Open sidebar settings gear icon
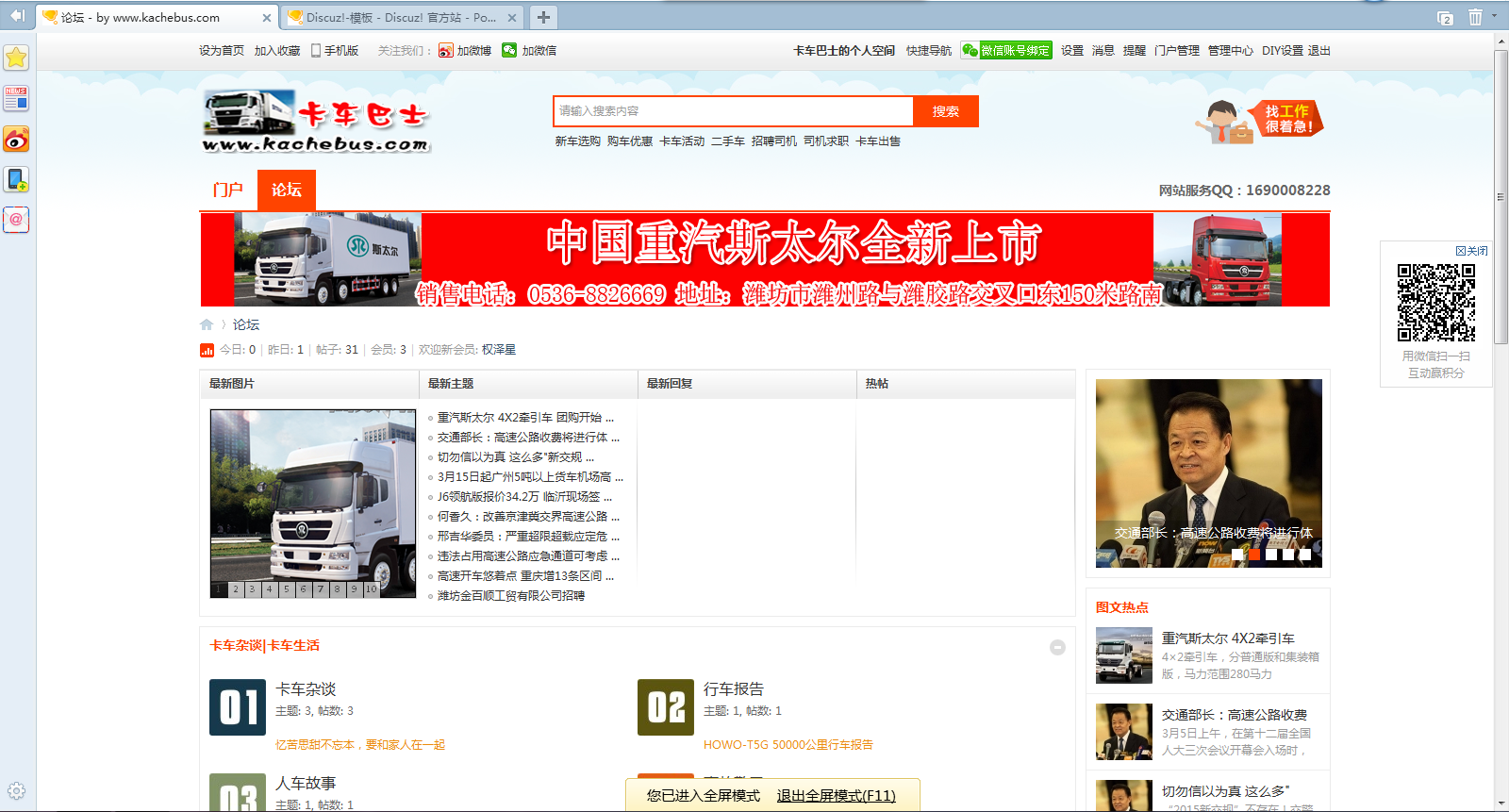Screen dimensions: 1509x812 [16, 791]
